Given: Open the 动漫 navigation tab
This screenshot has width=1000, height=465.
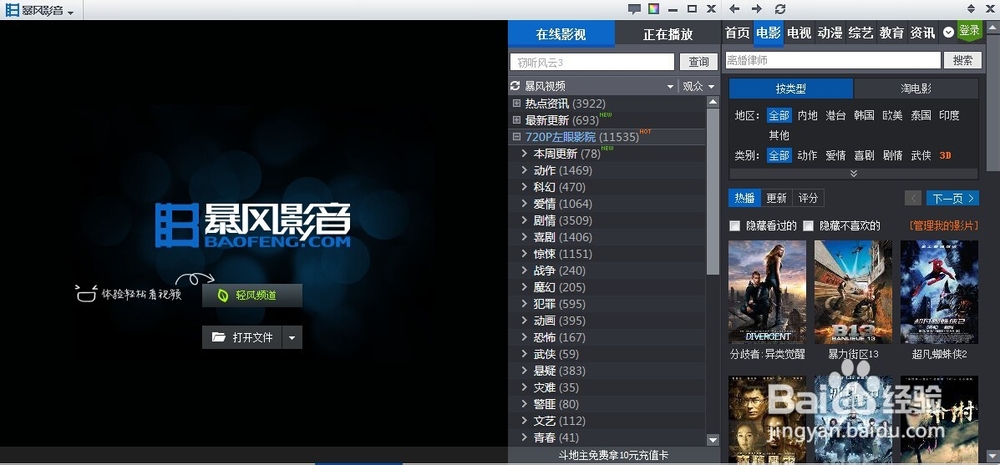Looking at the screenshot, I should point(830,33).
